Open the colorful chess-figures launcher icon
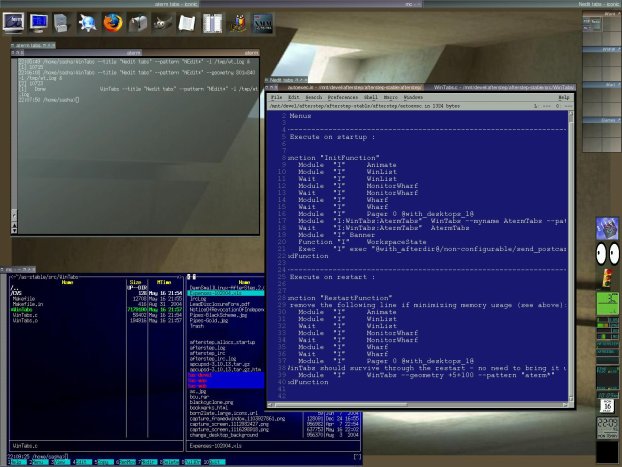Viewport: 622px width, 467px height. tap(238, 23)
